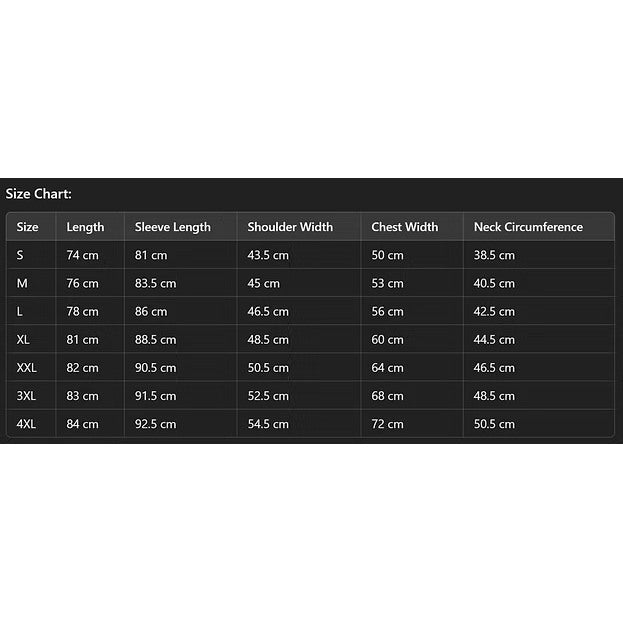This screenshot has width=623, height=623.
Task: Select the Size column header
Action: pyautogui.click(x=27, y=227)
